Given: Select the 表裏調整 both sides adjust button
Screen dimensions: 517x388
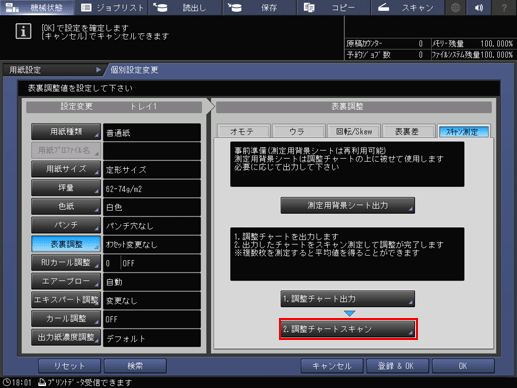Looking at the screenshot, I should [x=66, y=244].
